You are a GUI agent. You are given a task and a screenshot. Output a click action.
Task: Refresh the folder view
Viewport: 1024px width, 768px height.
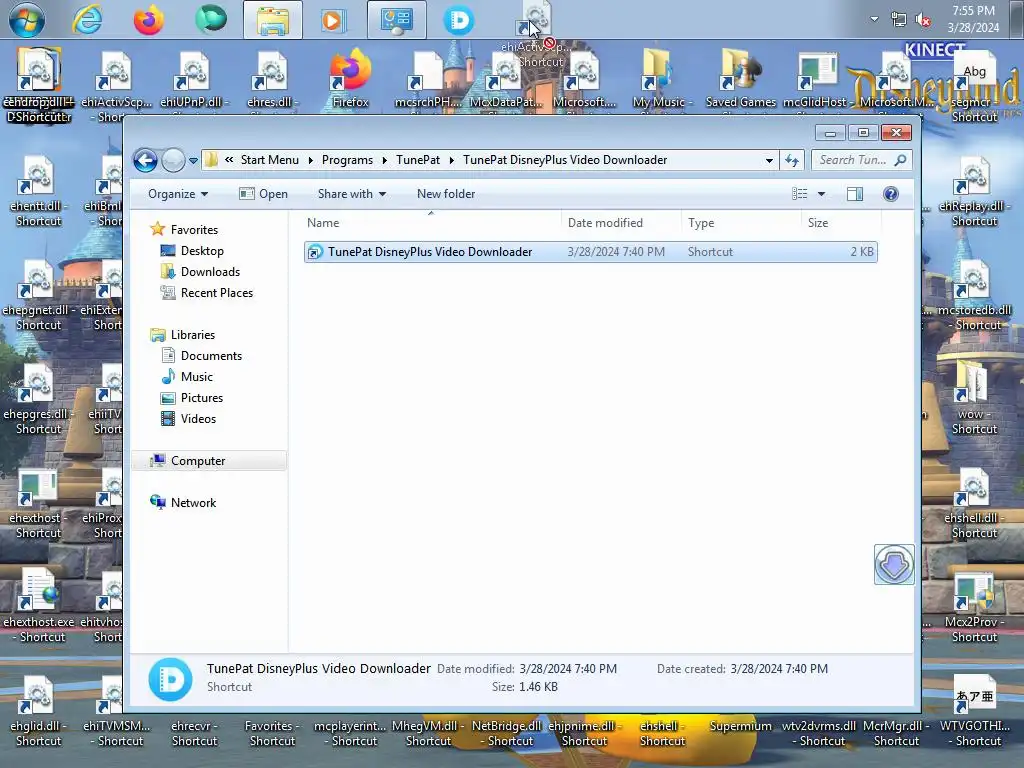(x=792, y=160)
